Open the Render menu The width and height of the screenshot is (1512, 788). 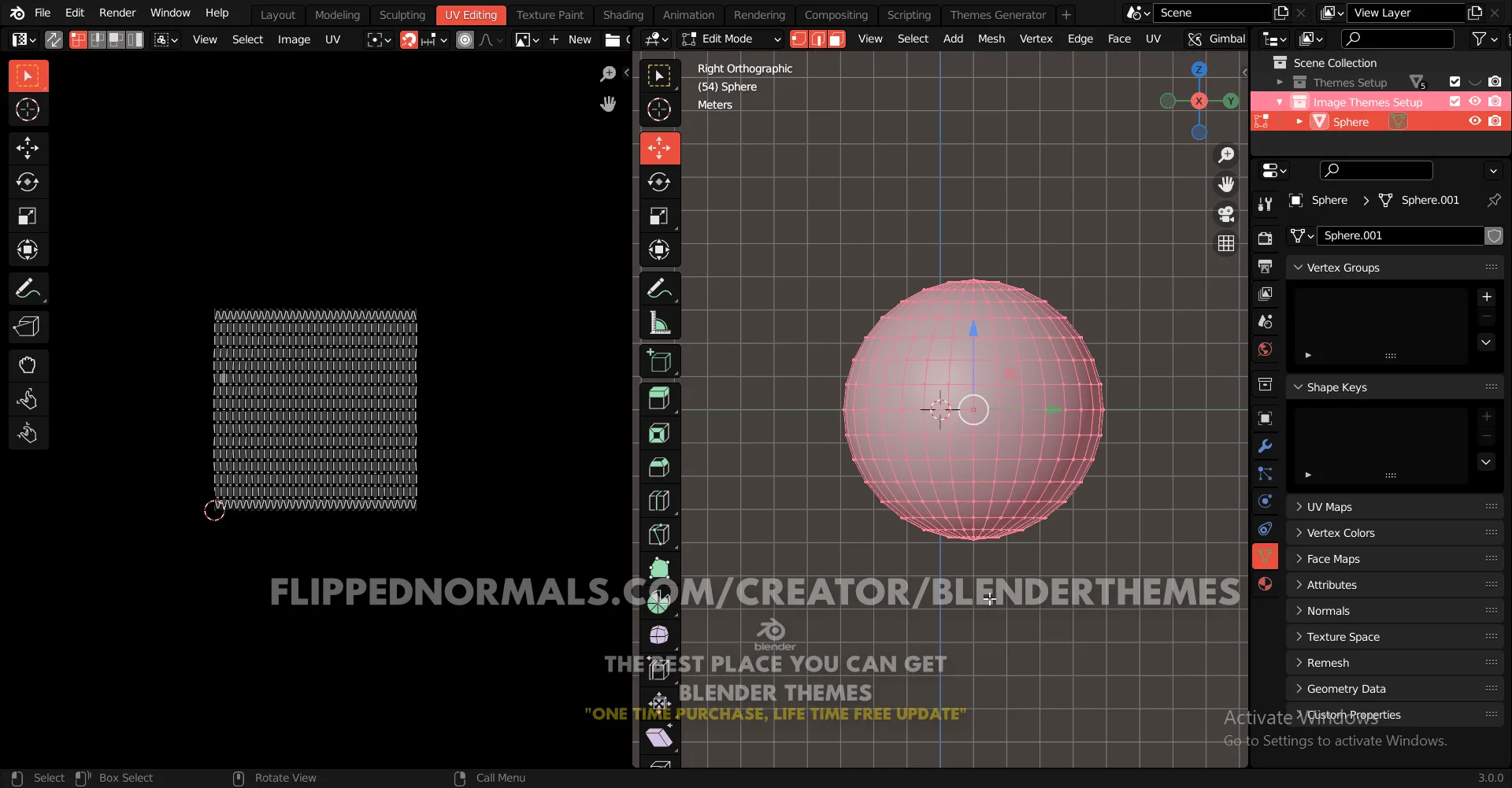click(x=117, y=13)
